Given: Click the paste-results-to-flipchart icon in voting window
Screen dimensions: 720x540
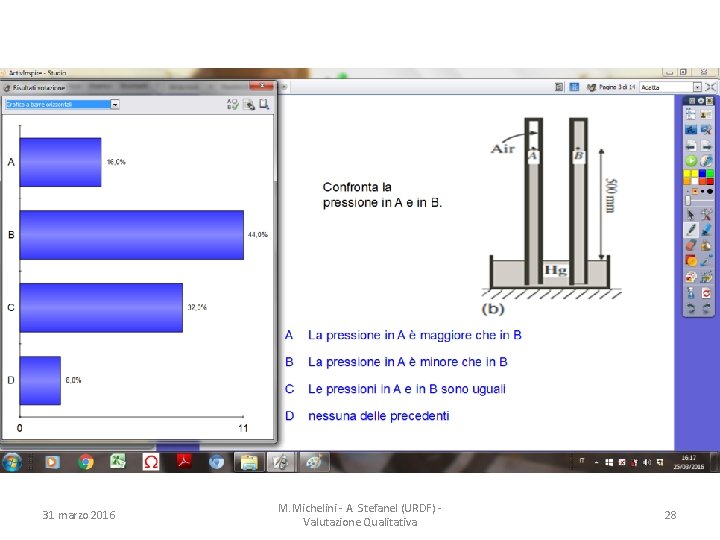Looking at the screenshot, I should coord(249,104).
